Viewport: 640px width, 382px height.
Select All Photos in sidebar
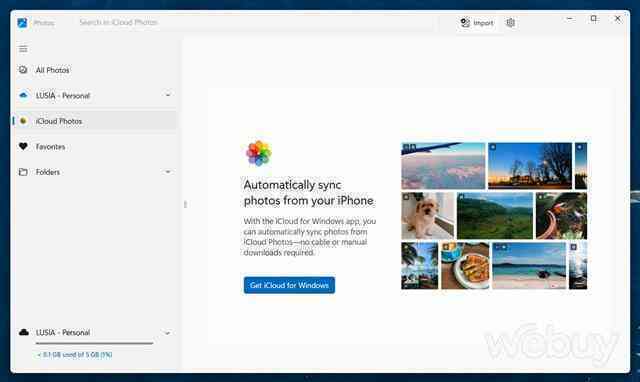coord(96,70)
